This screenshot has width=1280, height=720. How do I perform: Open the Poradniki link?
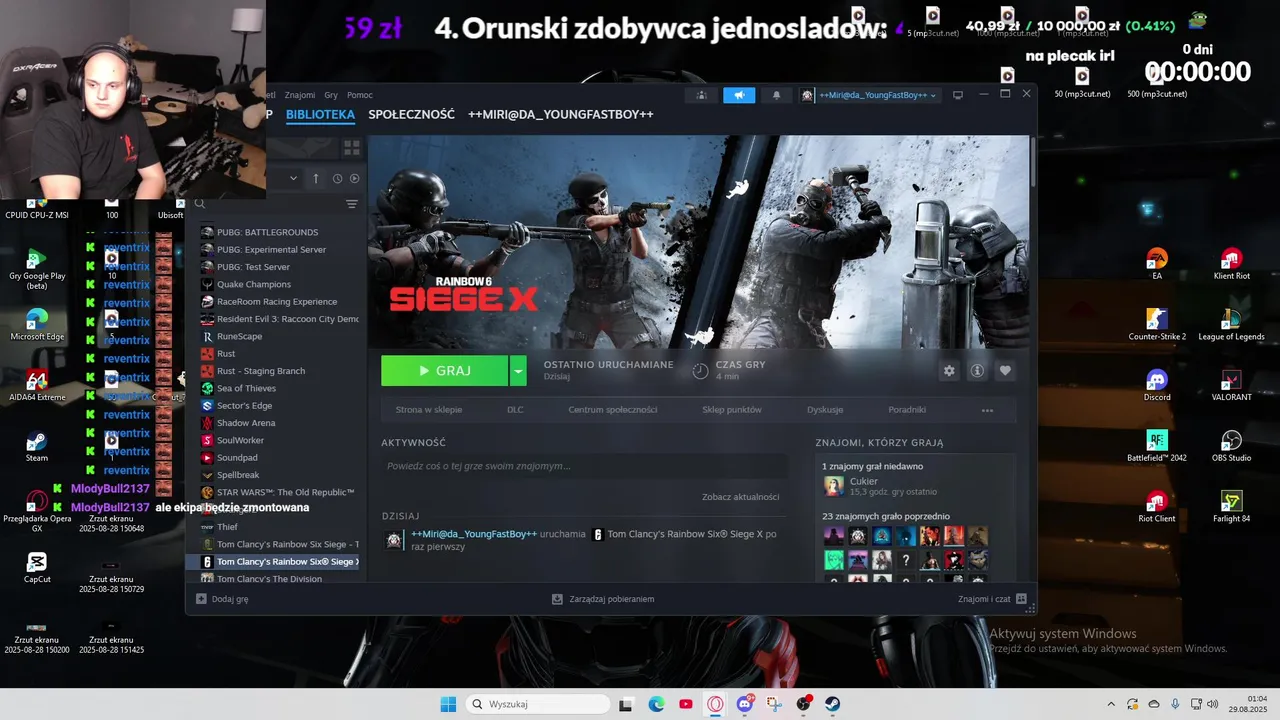coord(907,410)
